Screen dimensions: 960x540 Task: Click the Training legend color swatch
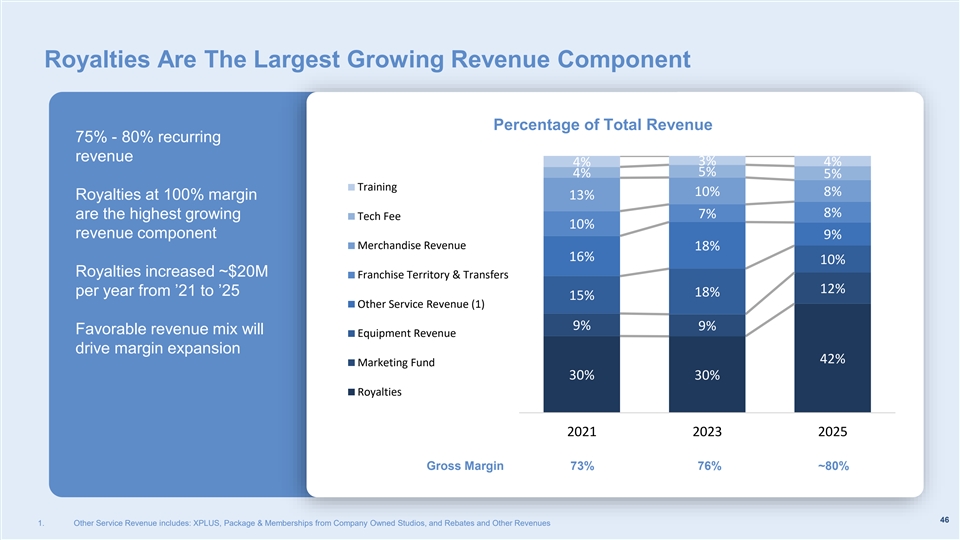tap(351, 188)
